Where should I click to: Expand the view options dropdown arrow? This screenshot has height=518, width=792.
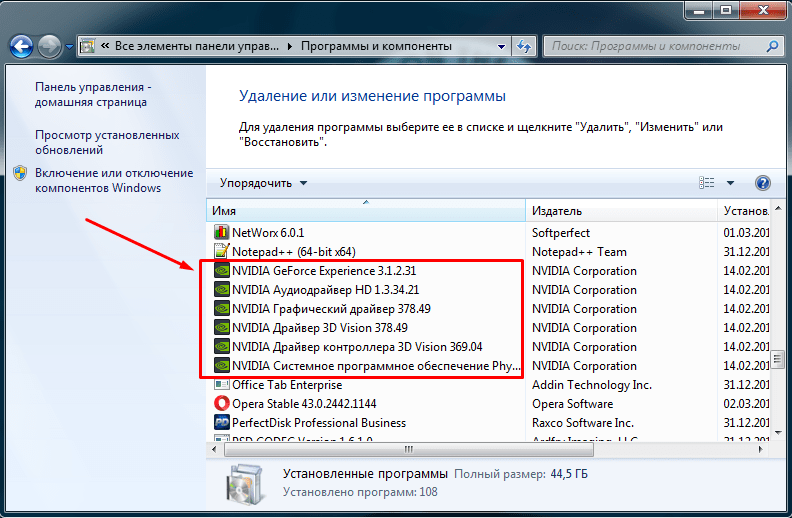point(730,183)
